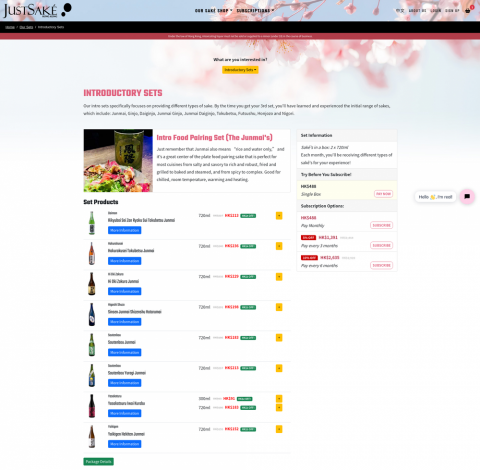This screenshot has height=470, width=480.
Task: More Information for Hakurakusei Tokubetsu Junmai
Action: click(124, 261)
